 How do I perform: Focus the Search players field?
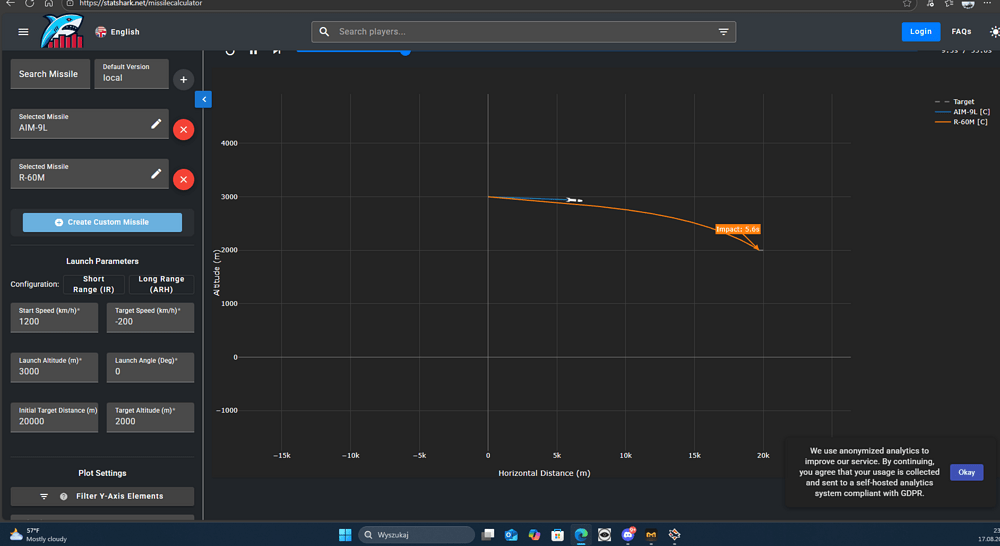pos(523,32)
